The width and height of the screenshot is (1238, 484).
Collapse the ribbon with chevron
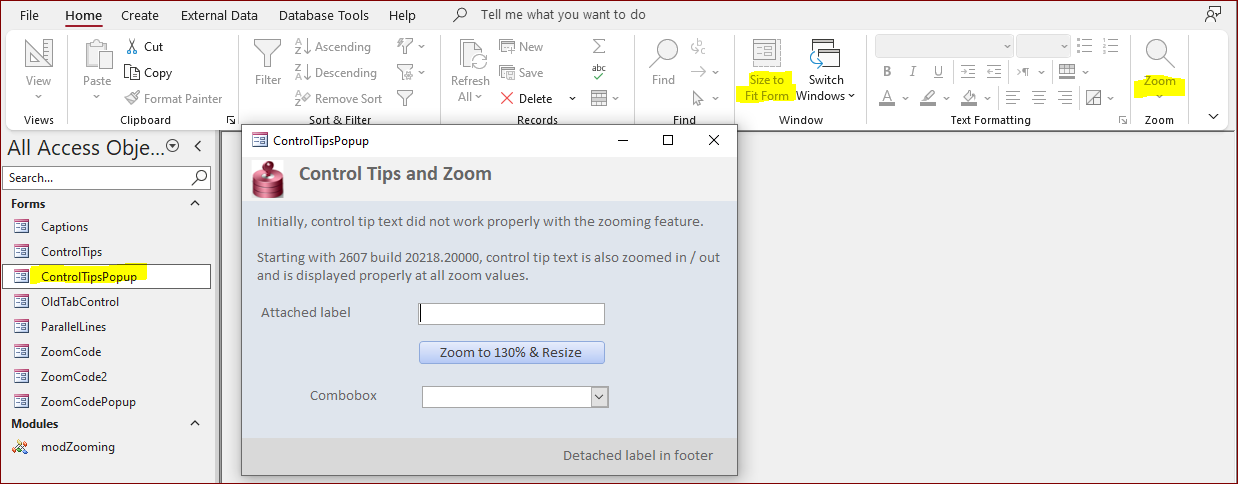[x=1213, y=116]
